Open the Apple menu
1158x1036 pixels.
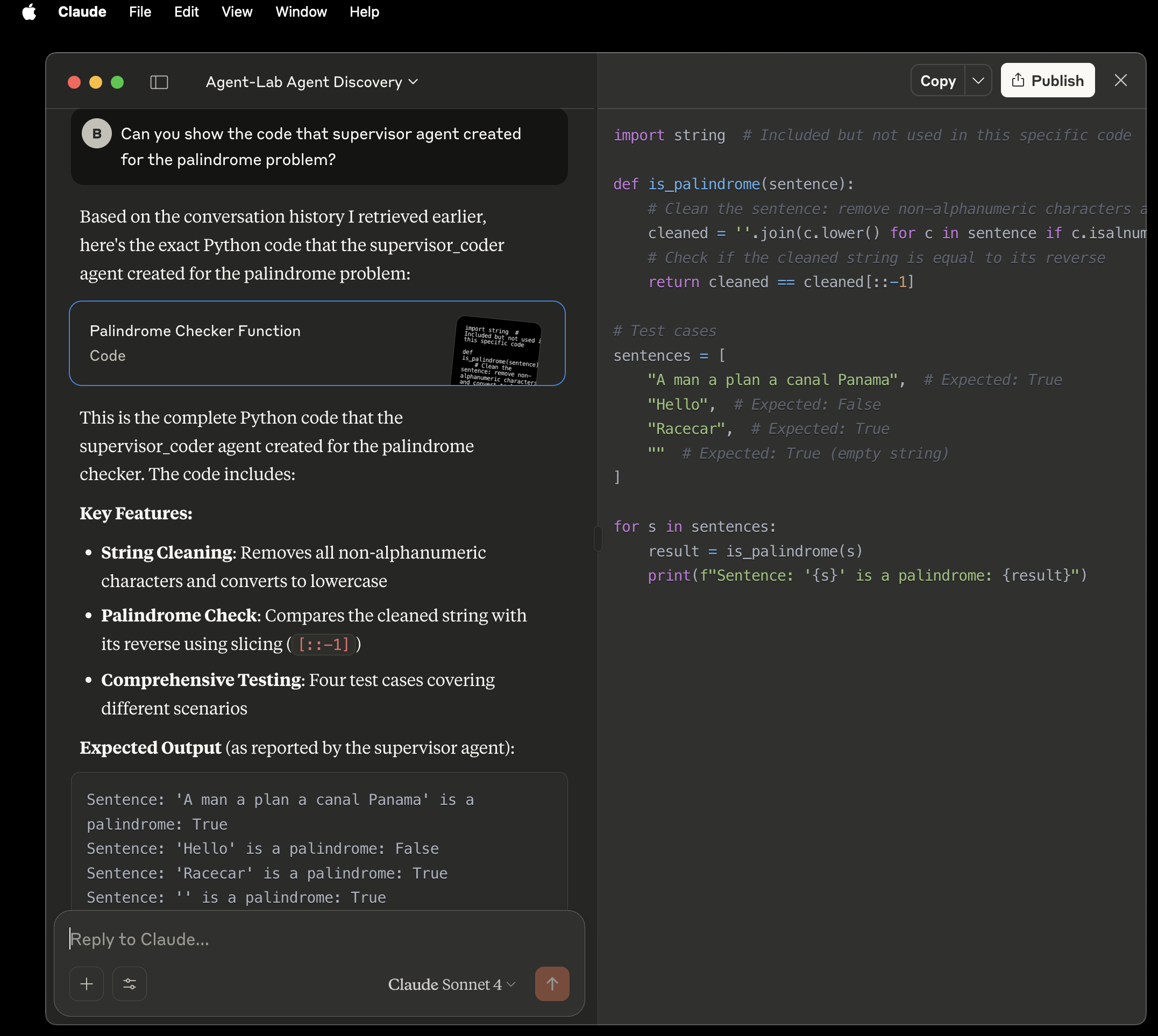pos(29,12)
